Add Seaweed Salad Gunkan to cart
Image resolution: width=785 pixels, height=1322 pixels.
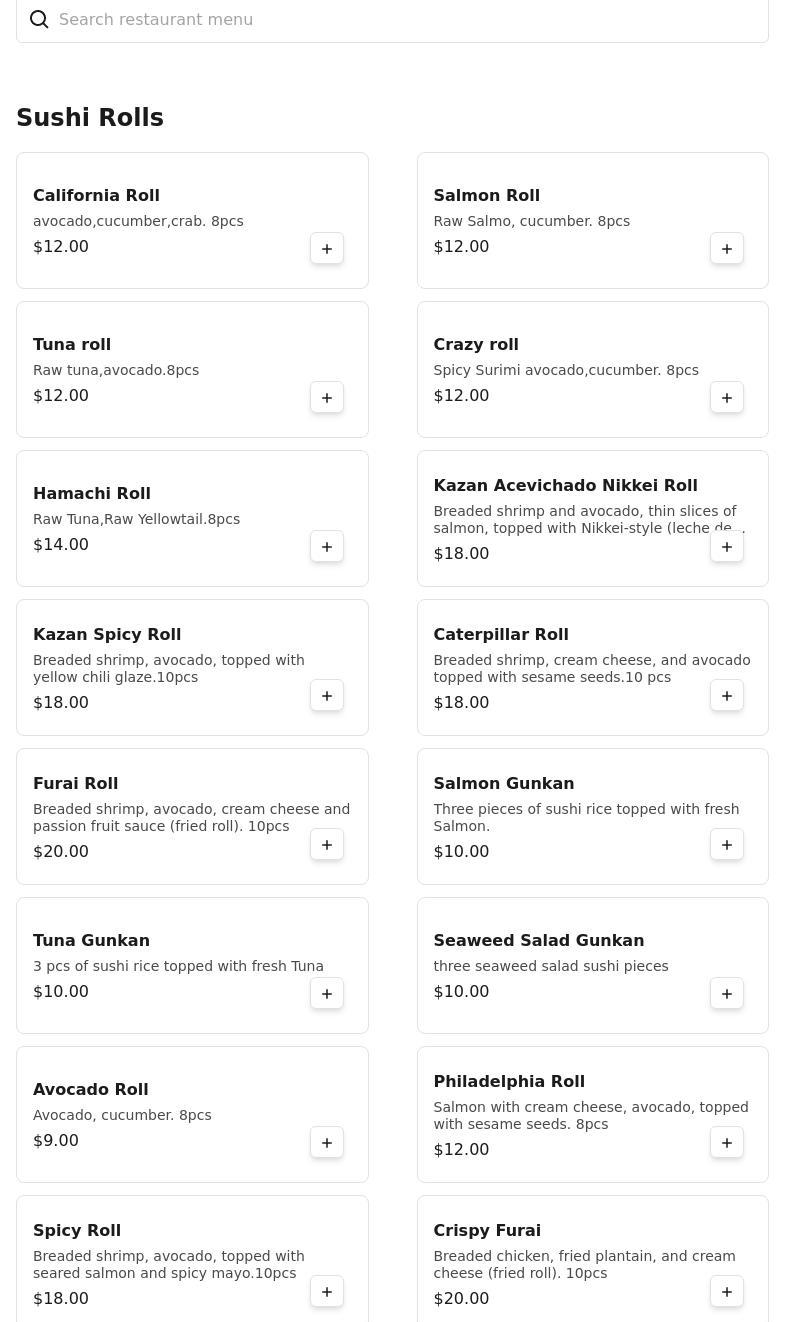click(x=727, y=994)
